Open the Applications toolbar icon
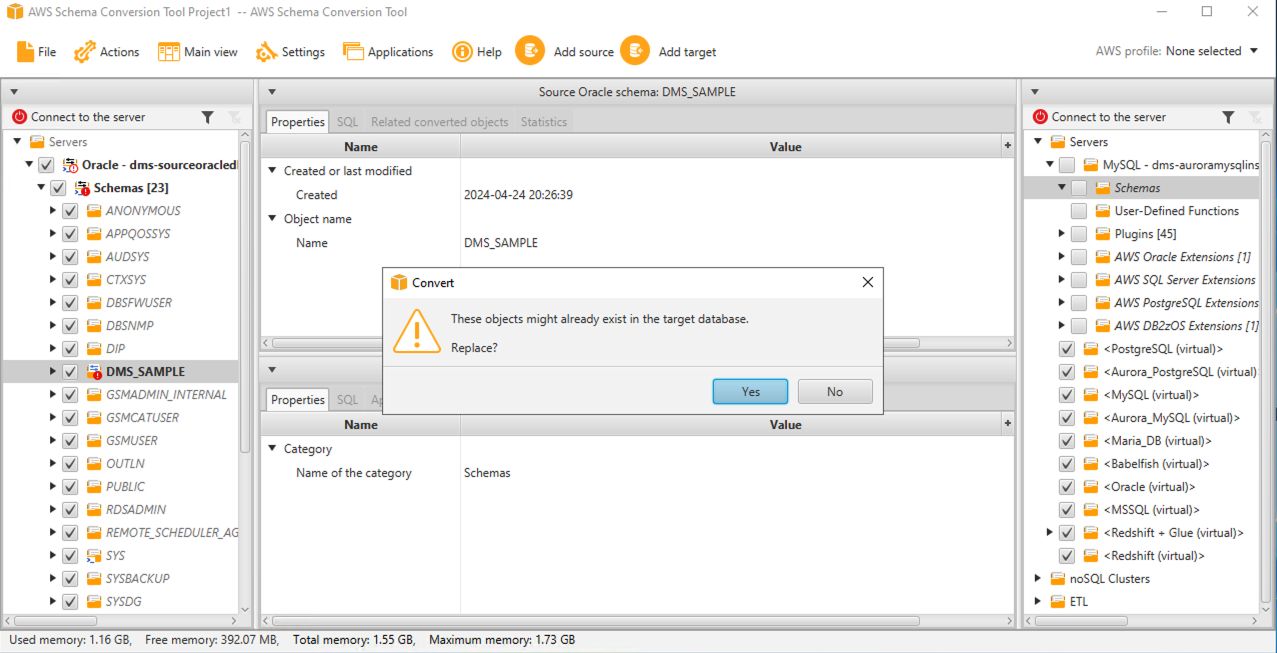The width and height of the screenshot is (1277, 653). click(x=352, y=51)
